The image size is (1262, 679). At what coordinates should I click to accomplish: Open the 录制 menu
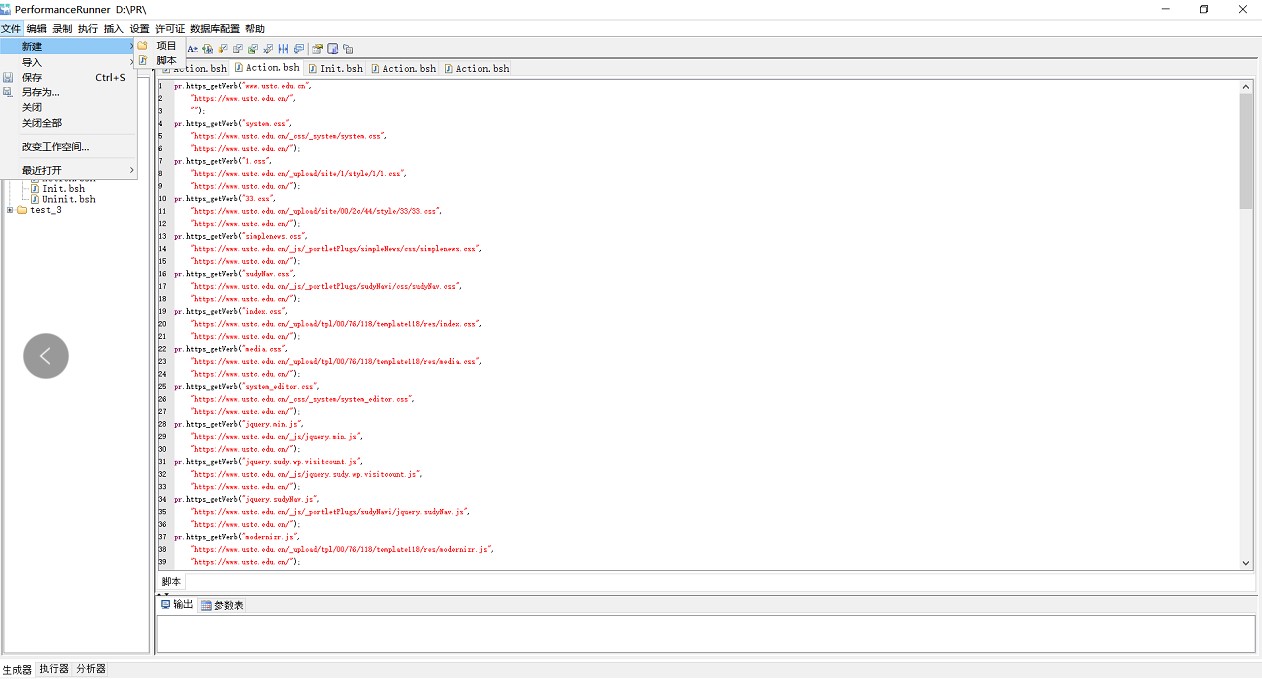[62, 29]
